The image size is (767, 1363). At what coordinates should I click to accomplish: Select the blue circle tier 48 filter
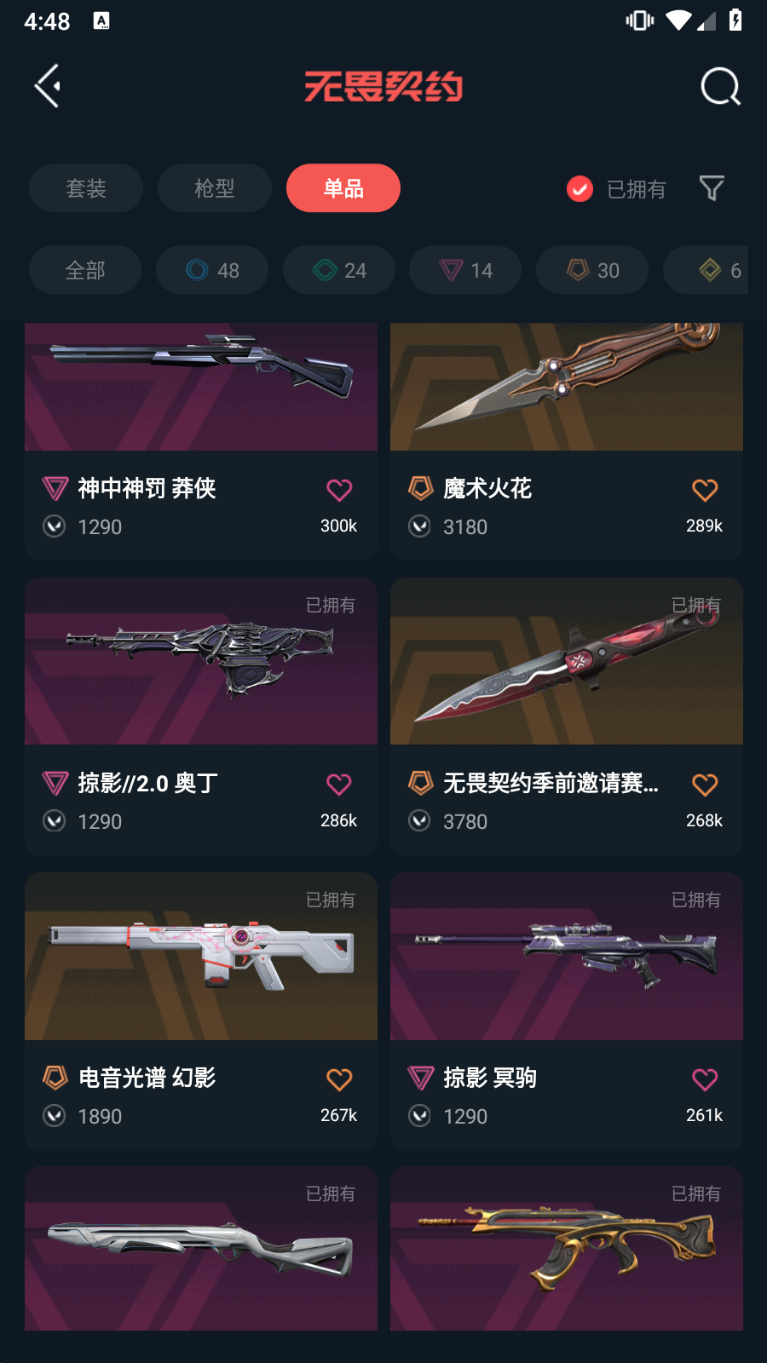point(212,270)
